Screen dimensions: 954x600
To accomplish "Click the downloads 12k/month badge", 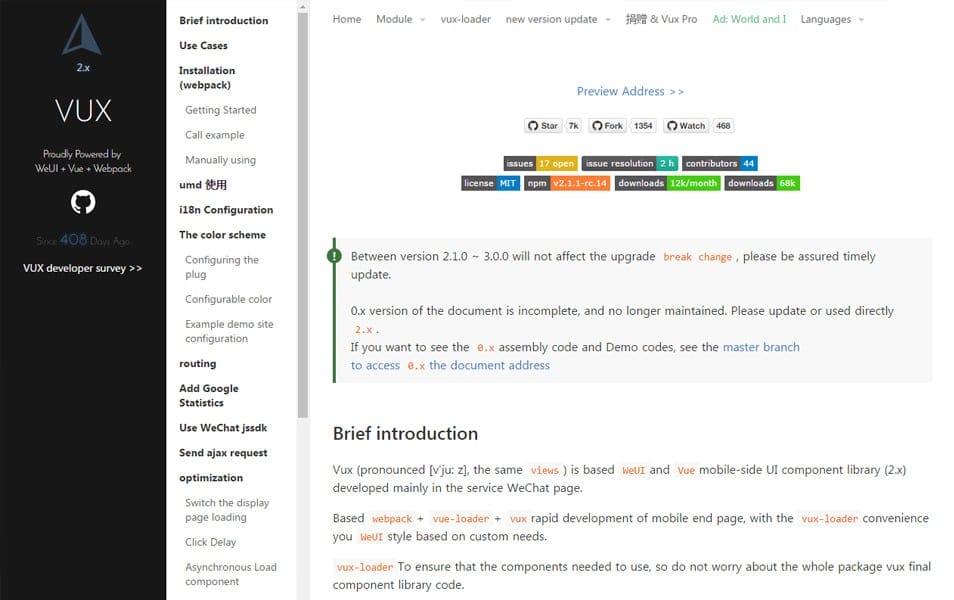I will pyautogui.click(x=665, y=183).
